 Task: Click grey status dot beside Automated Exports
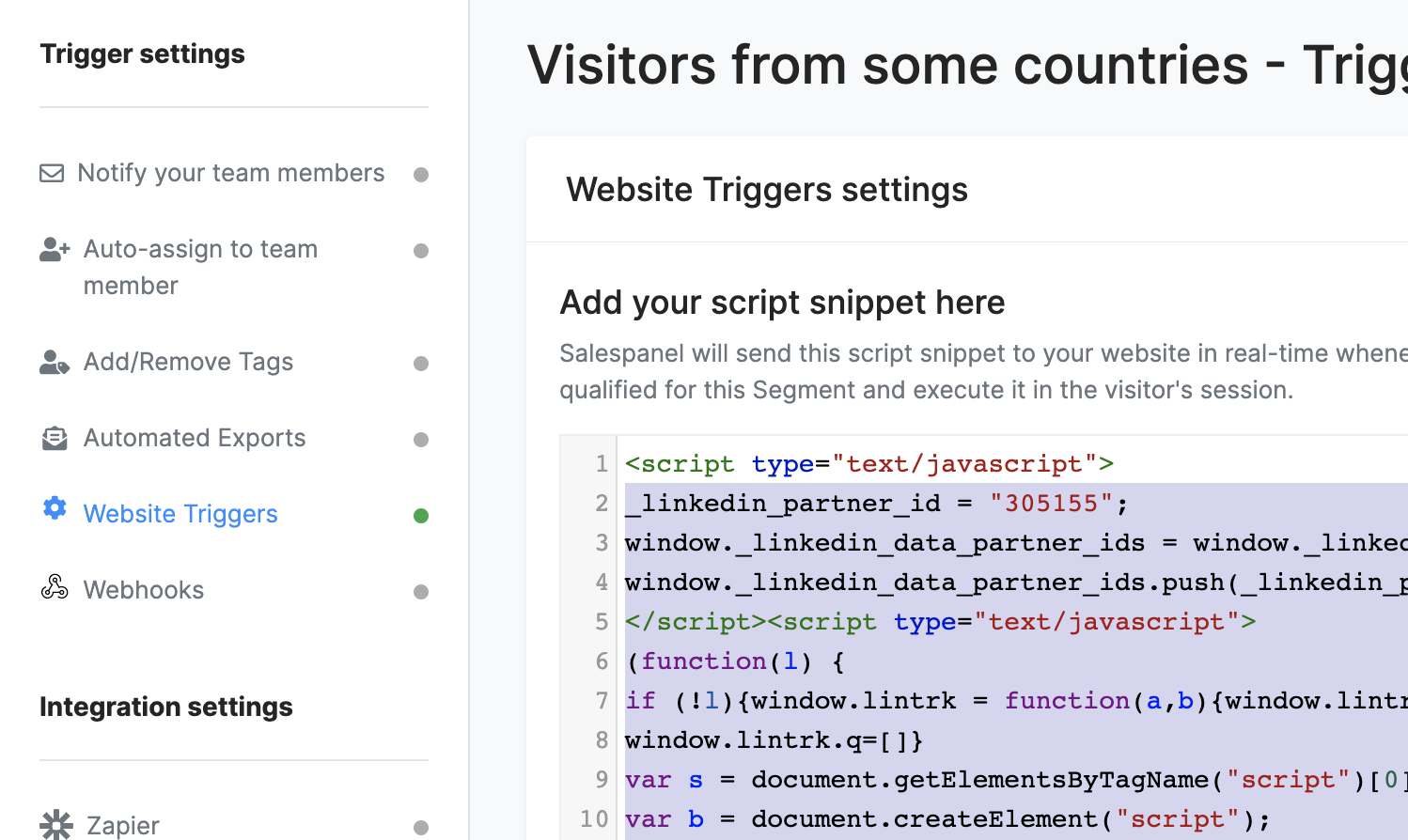point(421,439)
